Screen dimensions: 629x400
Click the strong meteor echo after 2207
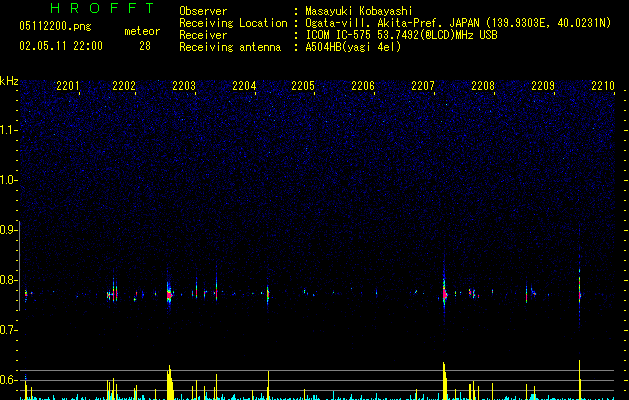coord(444,294)
